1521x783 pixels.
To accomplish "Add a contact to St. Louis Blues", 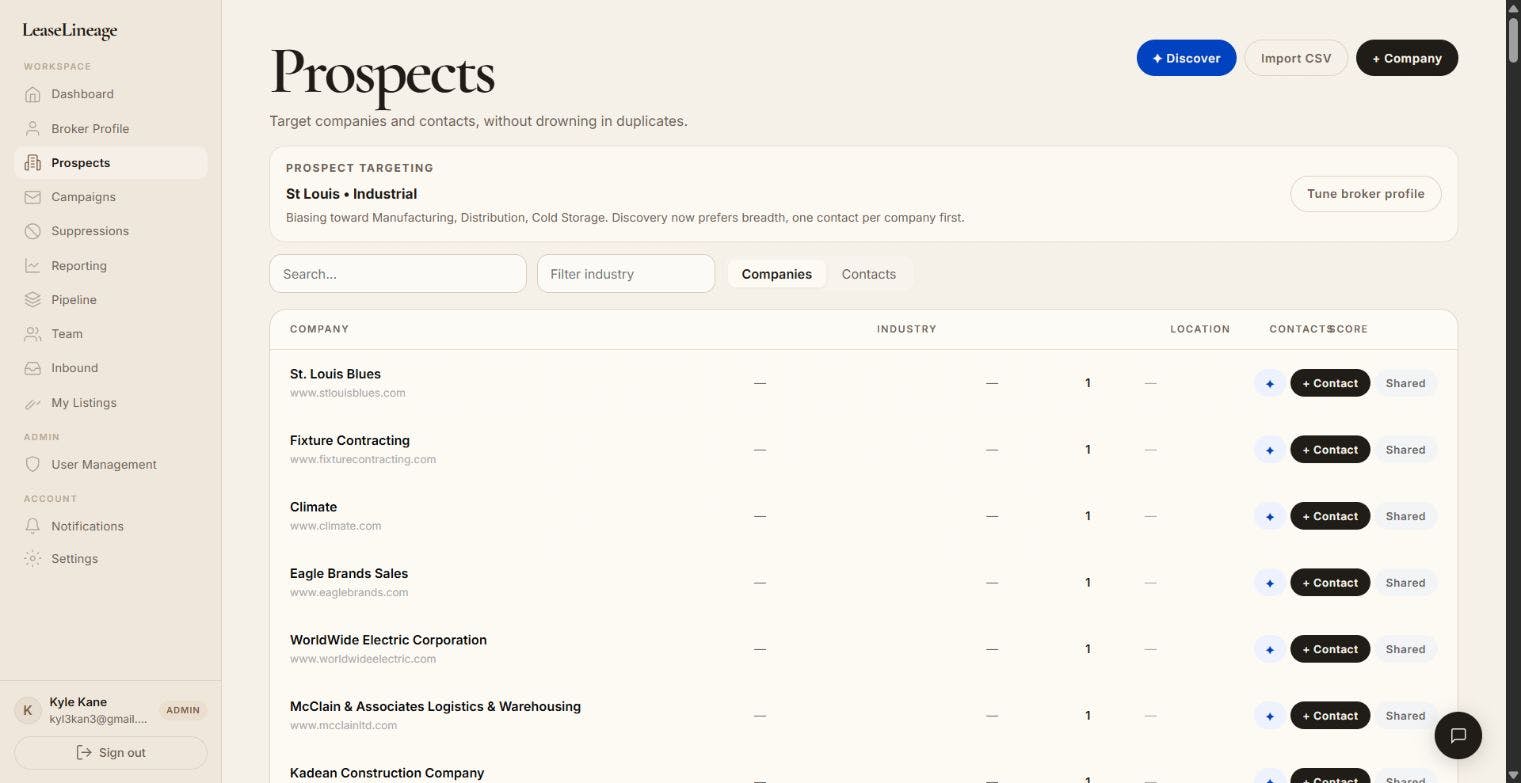I will point(1330,383).
